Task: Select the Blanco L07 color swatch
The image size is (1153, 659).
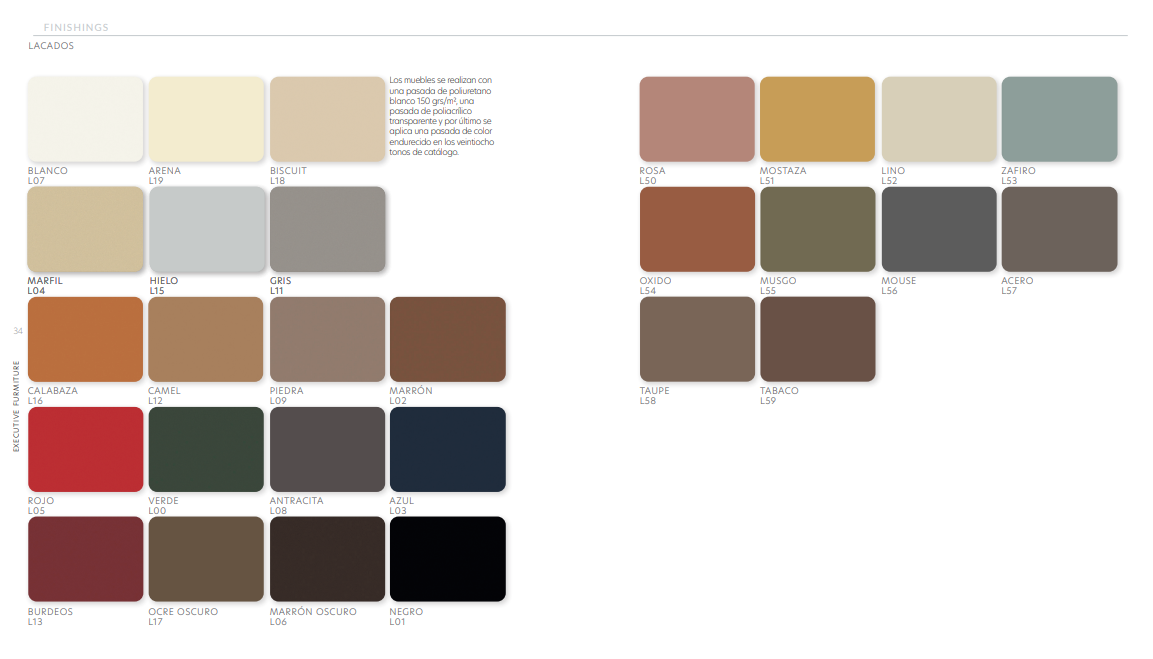Action: [85, 119]
